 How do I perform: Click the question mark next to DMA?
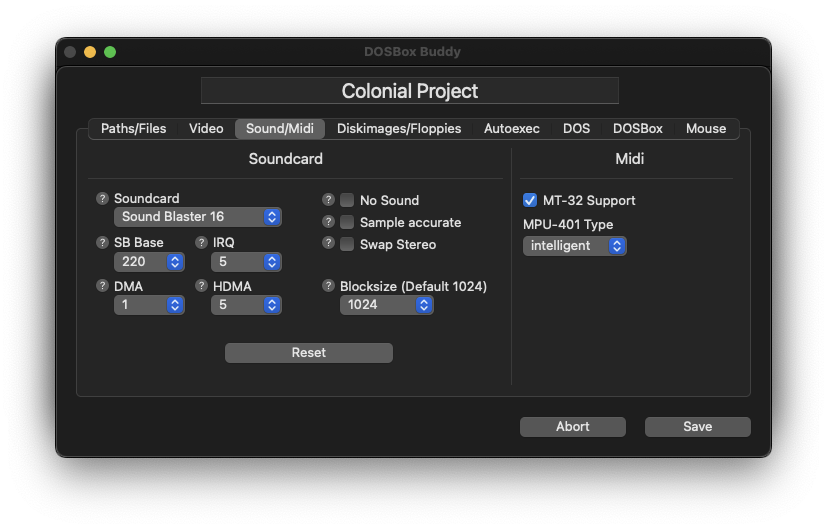pyautogui.click(x=102, y=286)
